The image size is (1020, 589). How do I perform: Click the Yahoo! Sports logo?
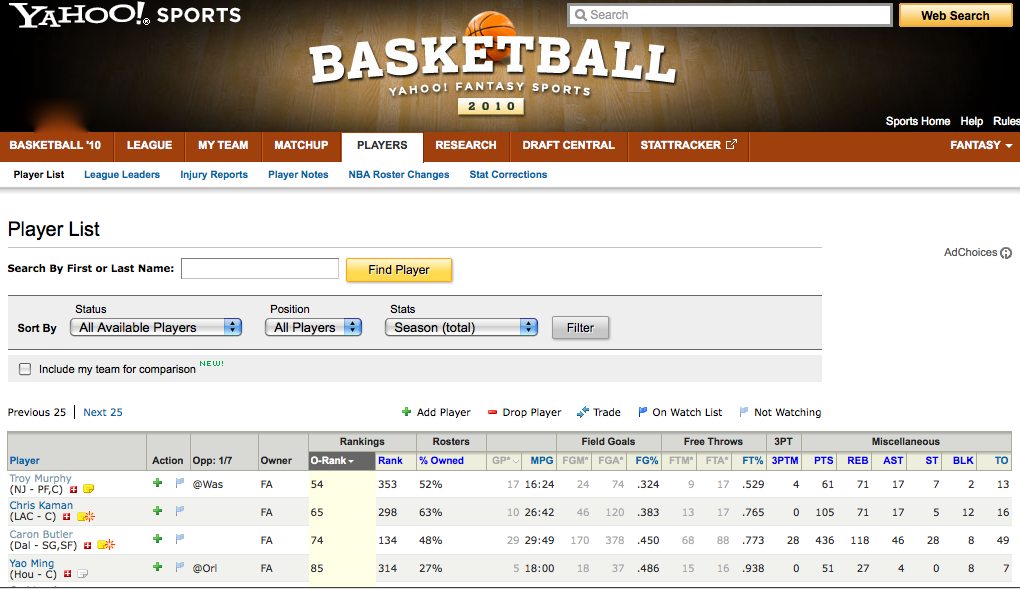pyautogui.click(x=126, y=14)
